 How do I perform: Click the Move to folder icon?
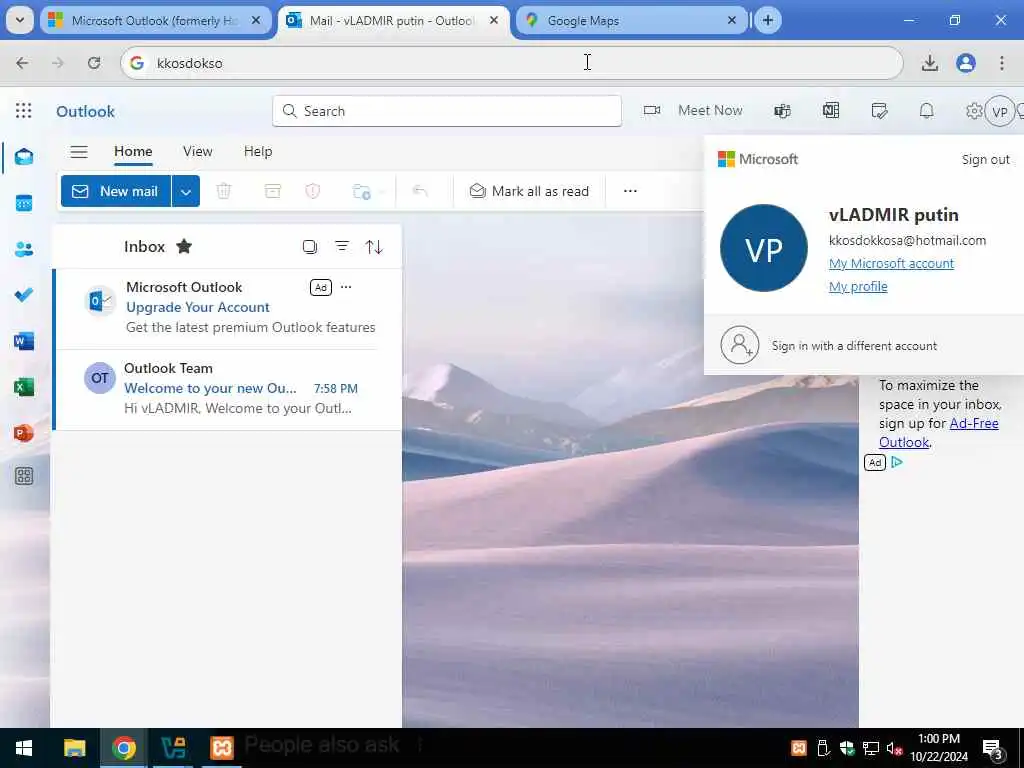361,191
